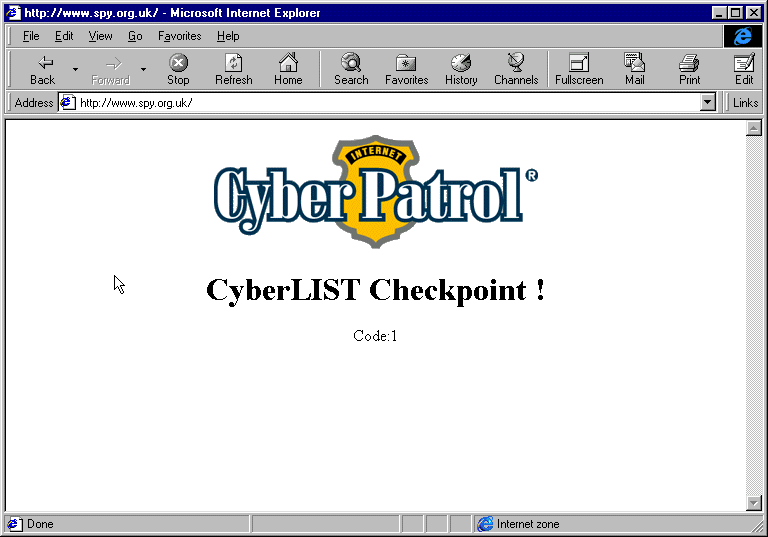Viewport: 768px width, 537px height.
Task: Show the History pane
Action: pos(461,69)
